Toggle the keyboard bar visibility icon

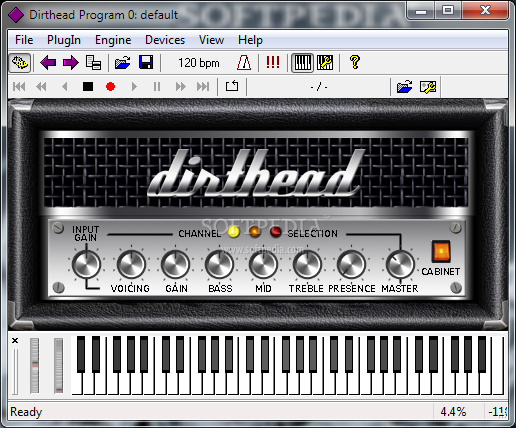(302, 63)
